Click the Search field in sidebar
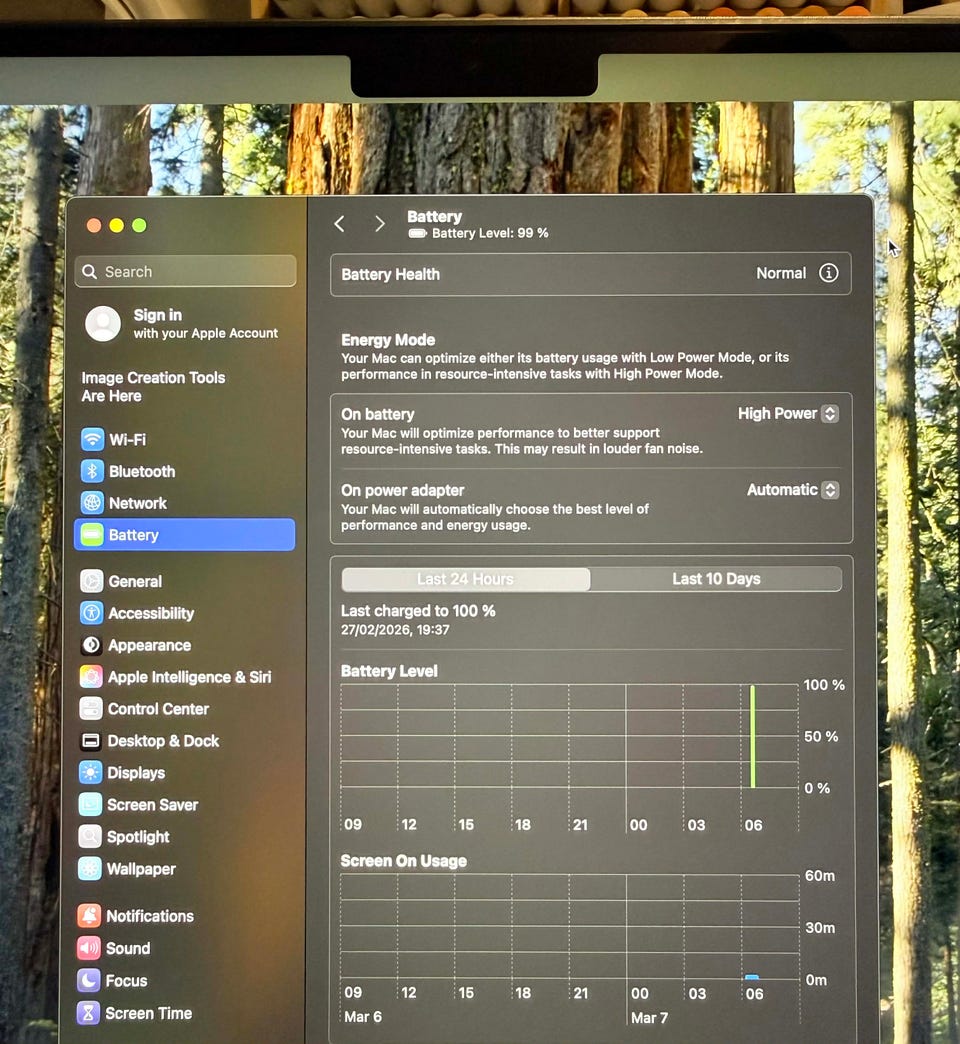Screen dimensions: 960x1044 click(186, 272)
